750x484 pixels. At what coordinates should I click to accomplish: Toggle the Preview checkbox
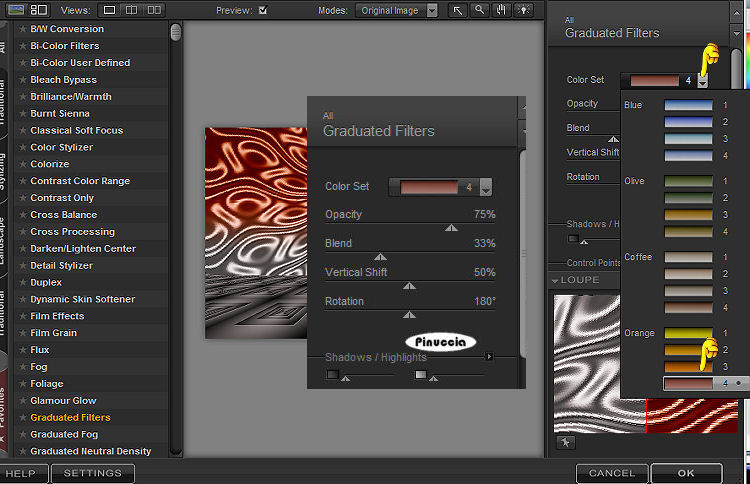[x=263, y=10]
